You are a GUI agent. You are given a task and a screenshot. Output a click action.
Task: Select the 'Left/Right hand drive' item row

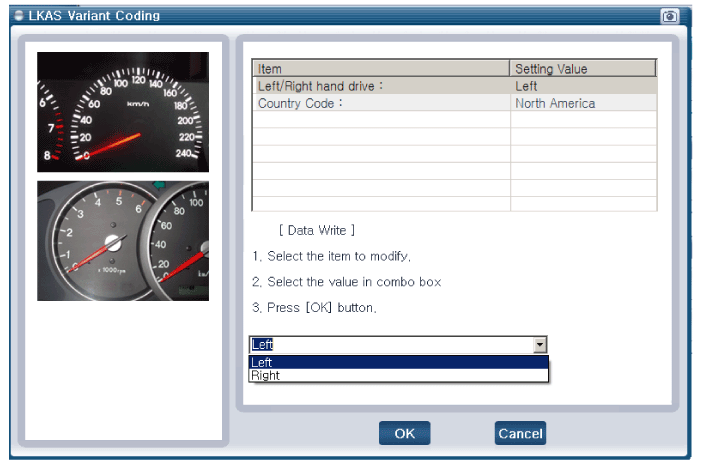pos(380,86)
